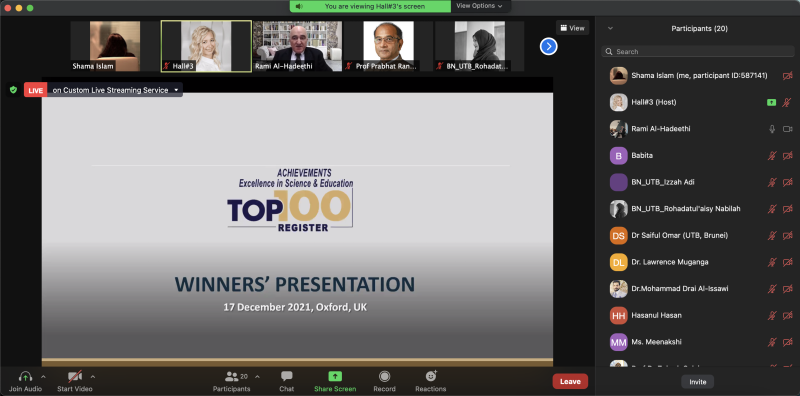Toggle Start Video camera button
The image size is (800, 396).
pyautogui.click(x=75, y=377)
